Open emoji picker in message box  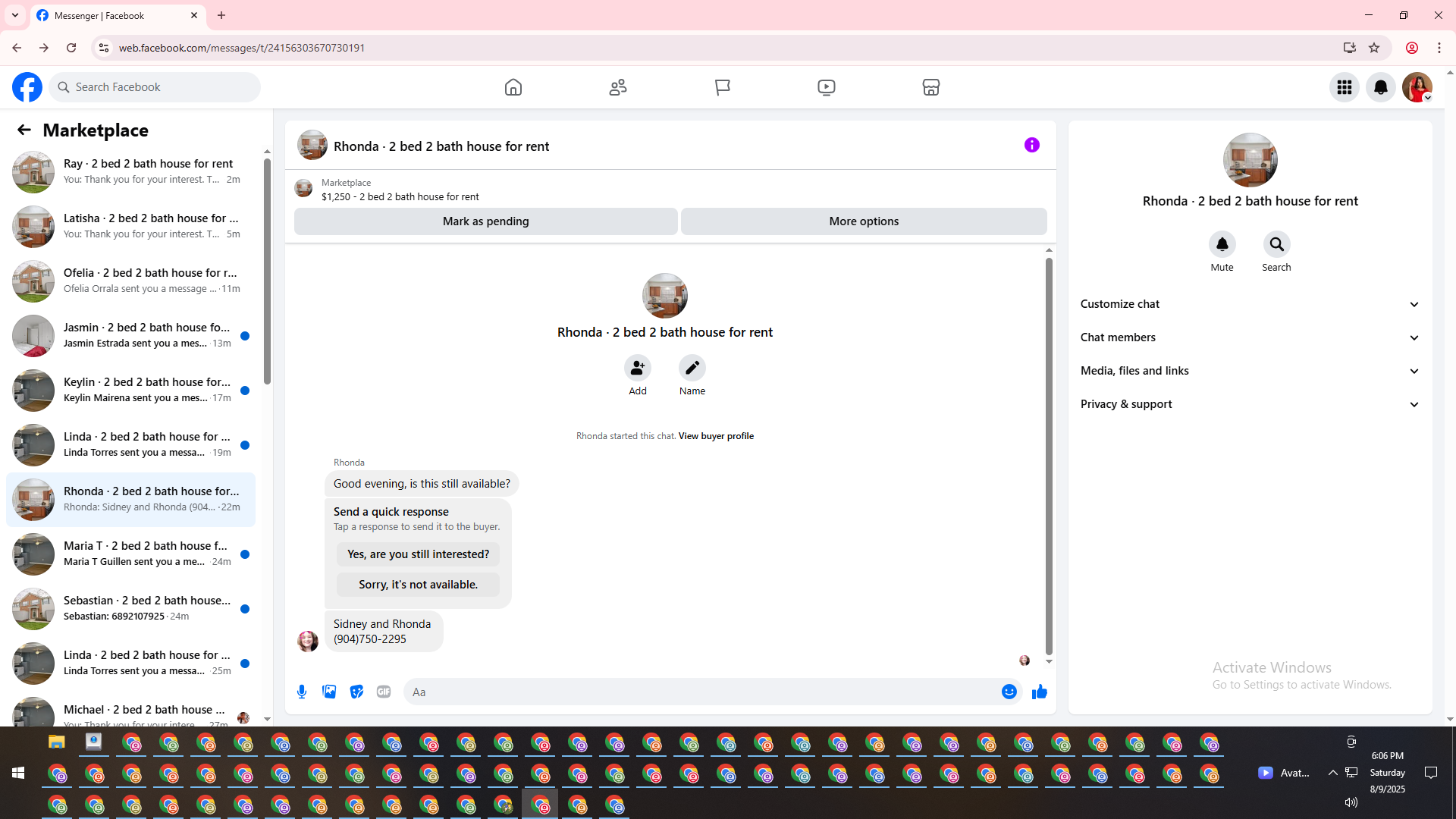[1009, 692]
